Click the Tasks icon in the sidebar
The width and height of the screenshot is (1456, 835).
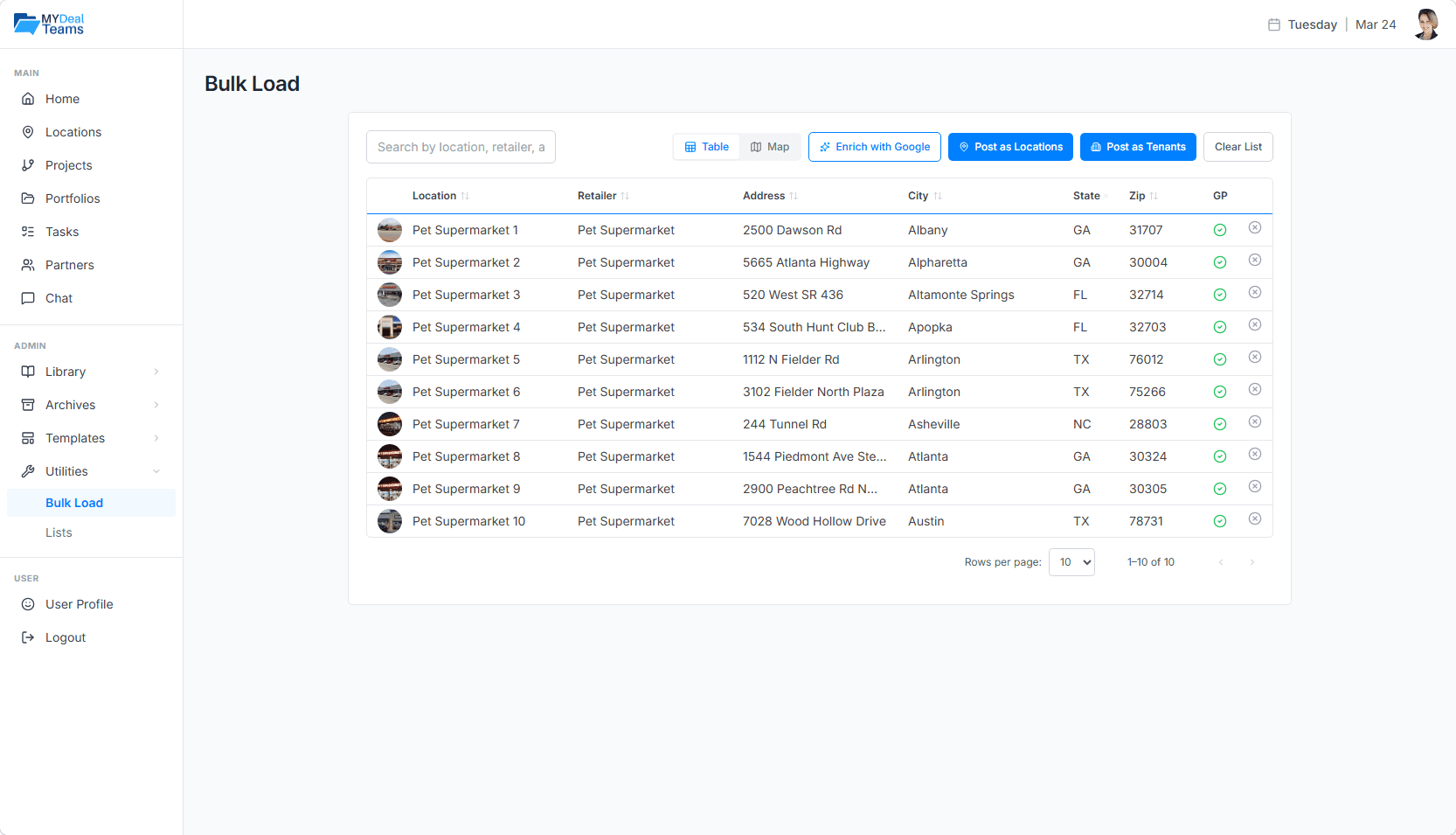coord(28,232)
